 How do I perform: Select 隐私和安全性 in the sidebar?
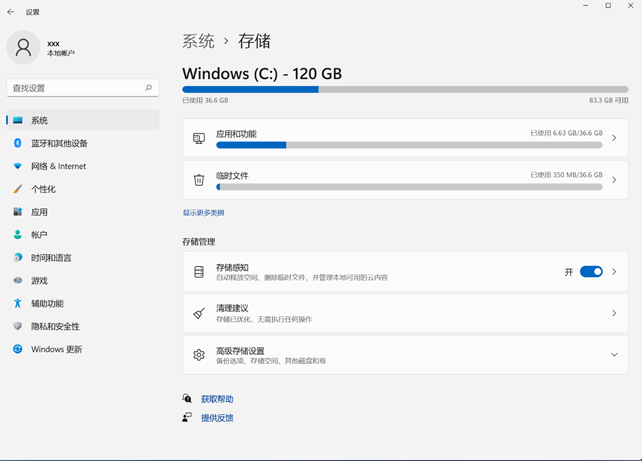coord(55,326)
